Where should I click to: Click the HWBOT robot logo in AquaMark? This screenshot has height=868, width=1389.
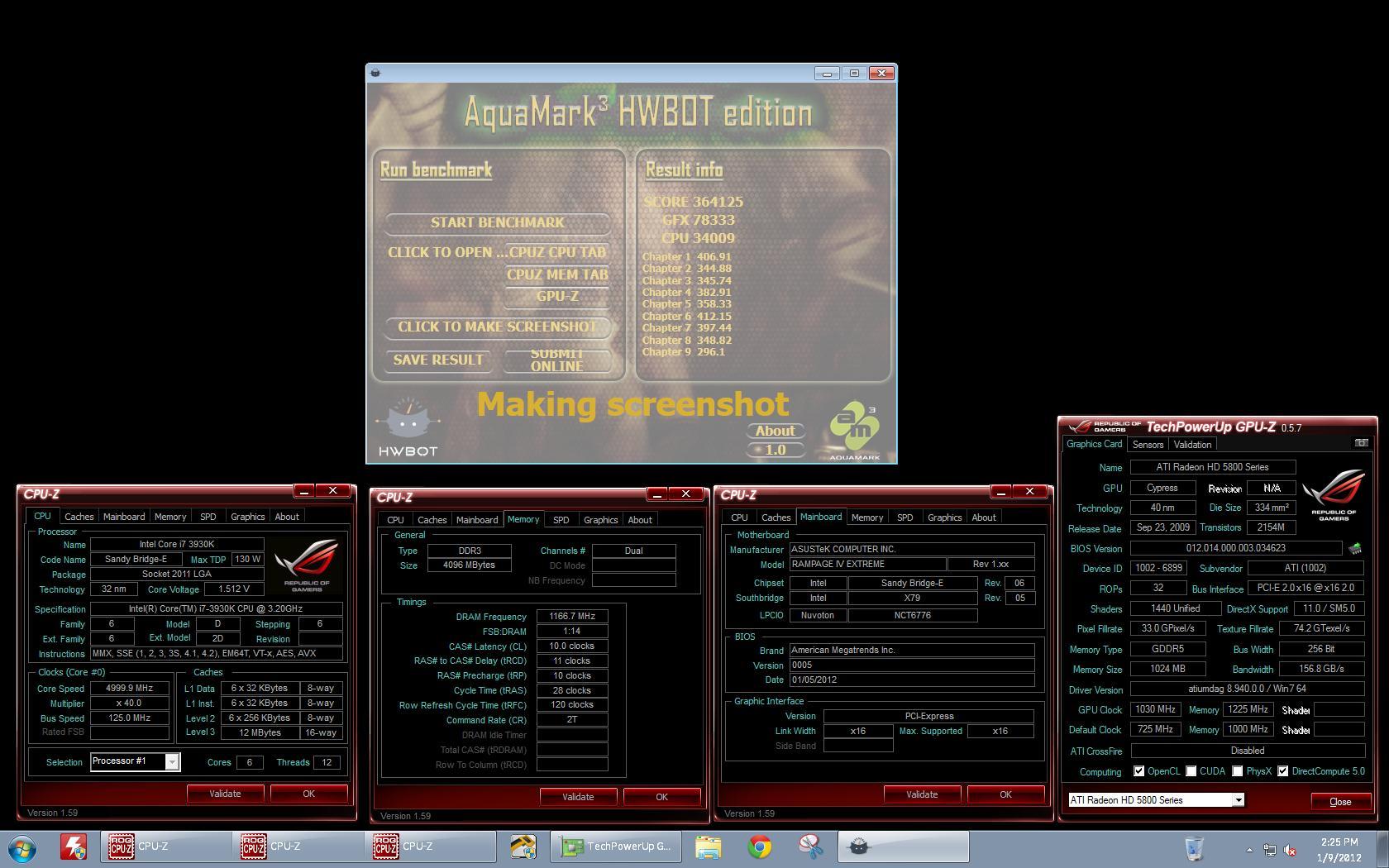(407, 427)
